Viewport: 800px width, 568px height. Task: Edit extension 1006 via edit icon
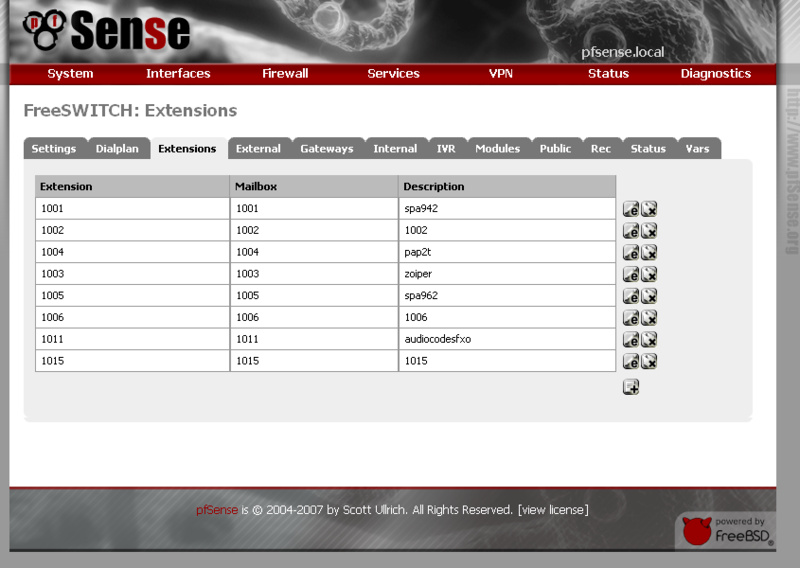point(631,318)
